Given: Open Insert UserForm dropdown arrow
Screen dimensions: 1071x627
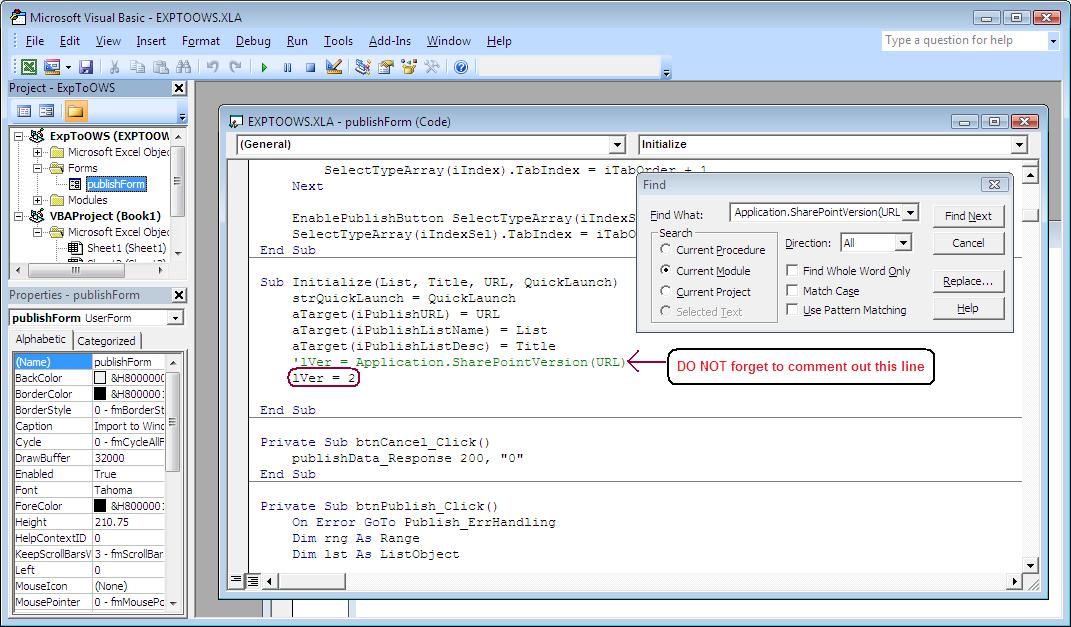Looking at the screenshot, I should [x=68, y=67].
